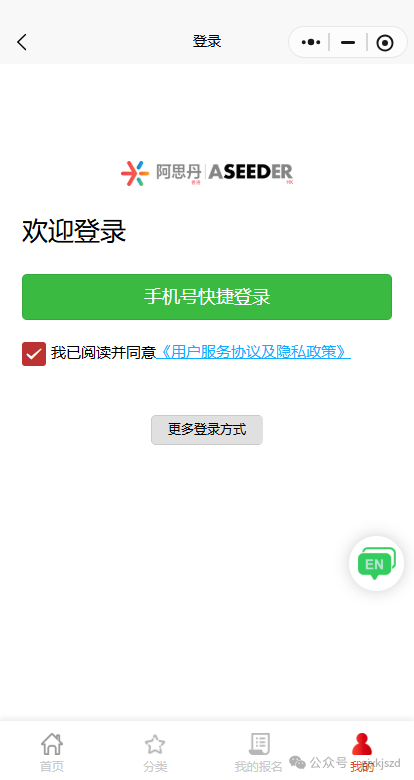Tap the document icon for 我的报名
The height and width of the screenshot is (780, 414).
click(x=259, y=744)
